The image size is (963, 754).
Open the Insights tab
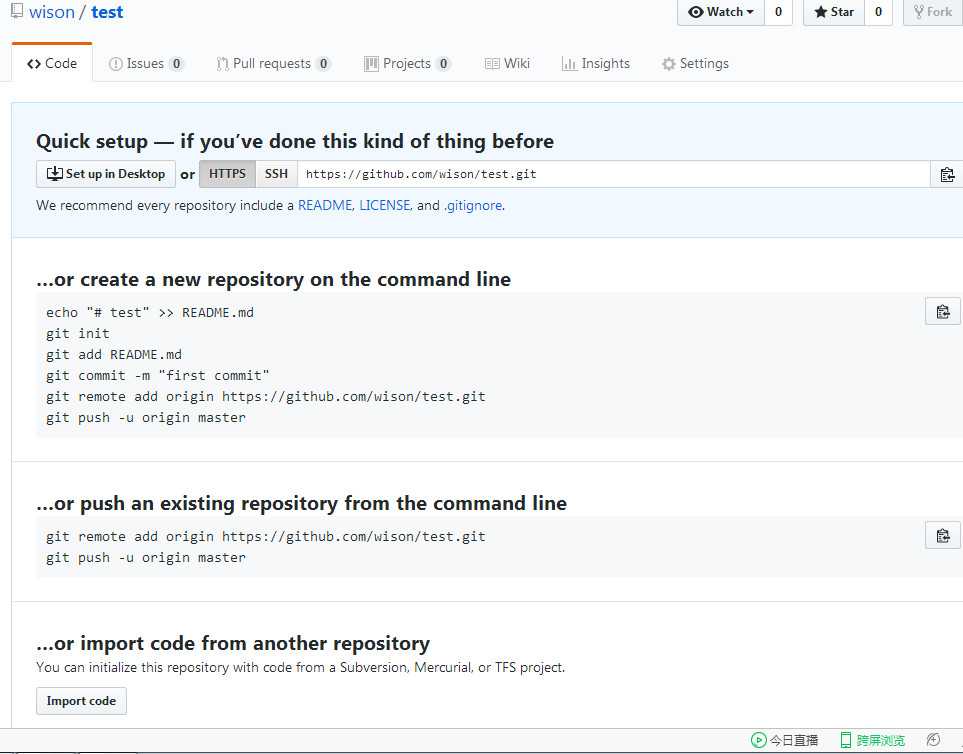pyautogui.click(x=596, y=63)
